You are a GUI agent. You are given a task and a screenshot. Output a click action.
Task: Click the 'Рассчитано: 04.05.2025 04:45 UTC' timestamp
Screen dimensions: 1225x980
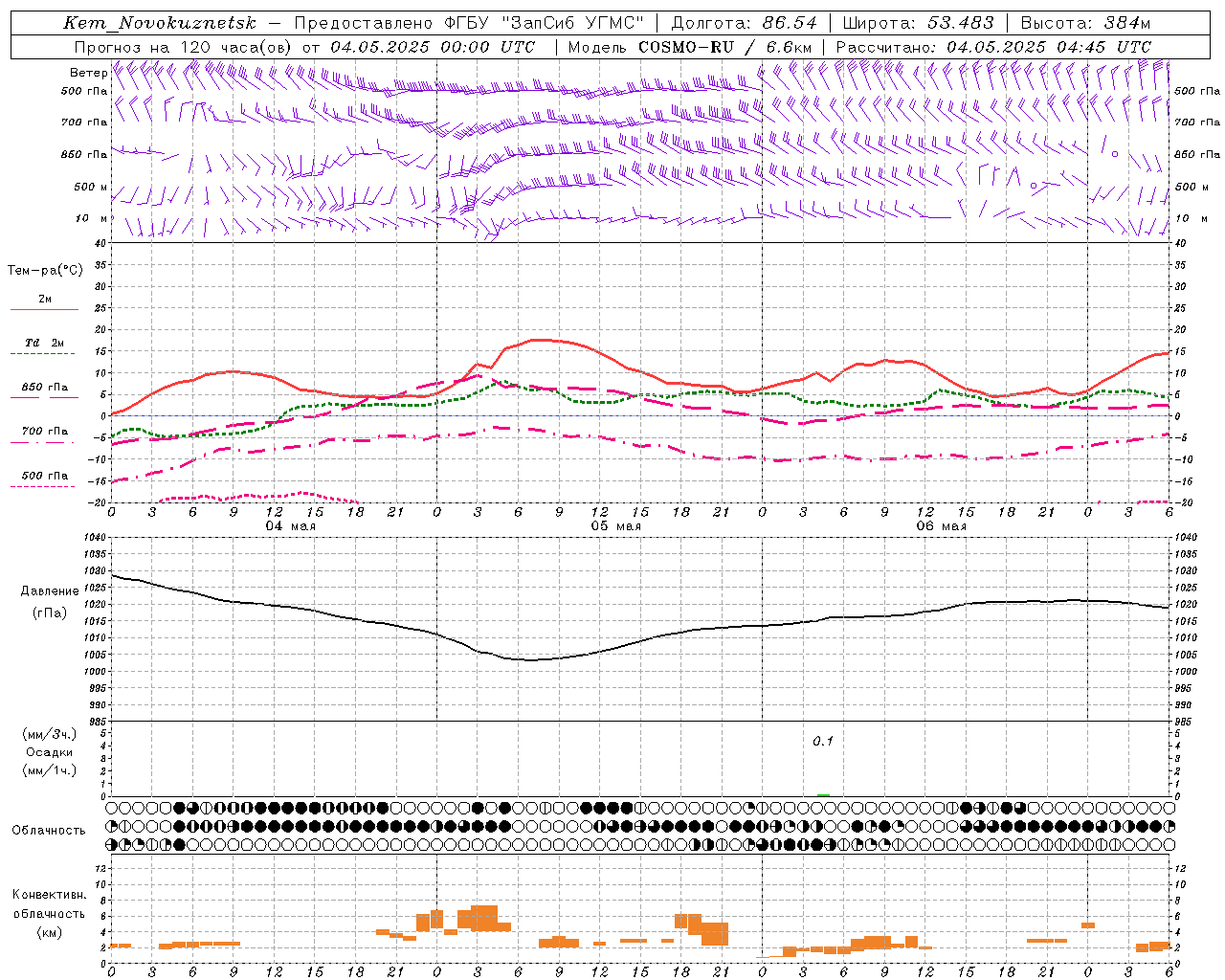(x=993, y=47)
